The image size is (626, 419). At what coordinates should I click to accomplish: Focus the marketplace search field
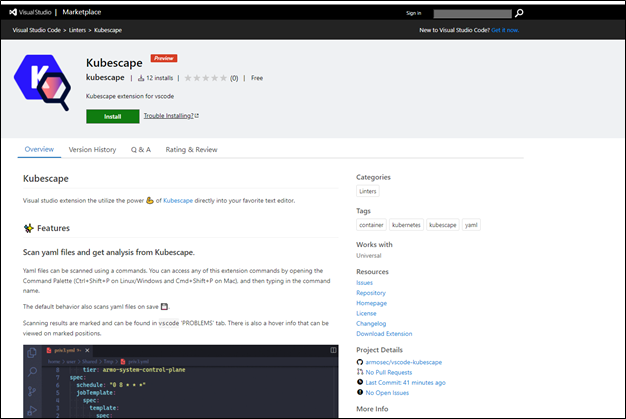coord(472,14)
